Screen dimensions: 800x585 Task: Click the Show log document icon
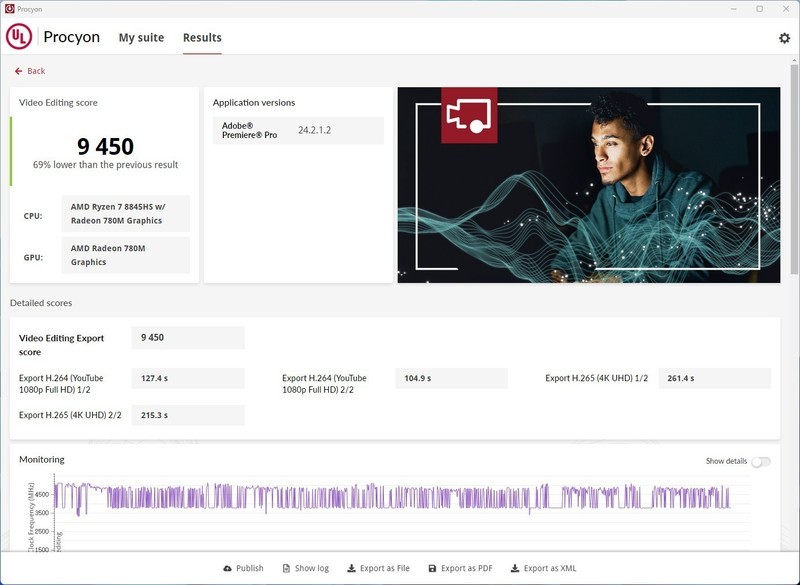point(287,568)
